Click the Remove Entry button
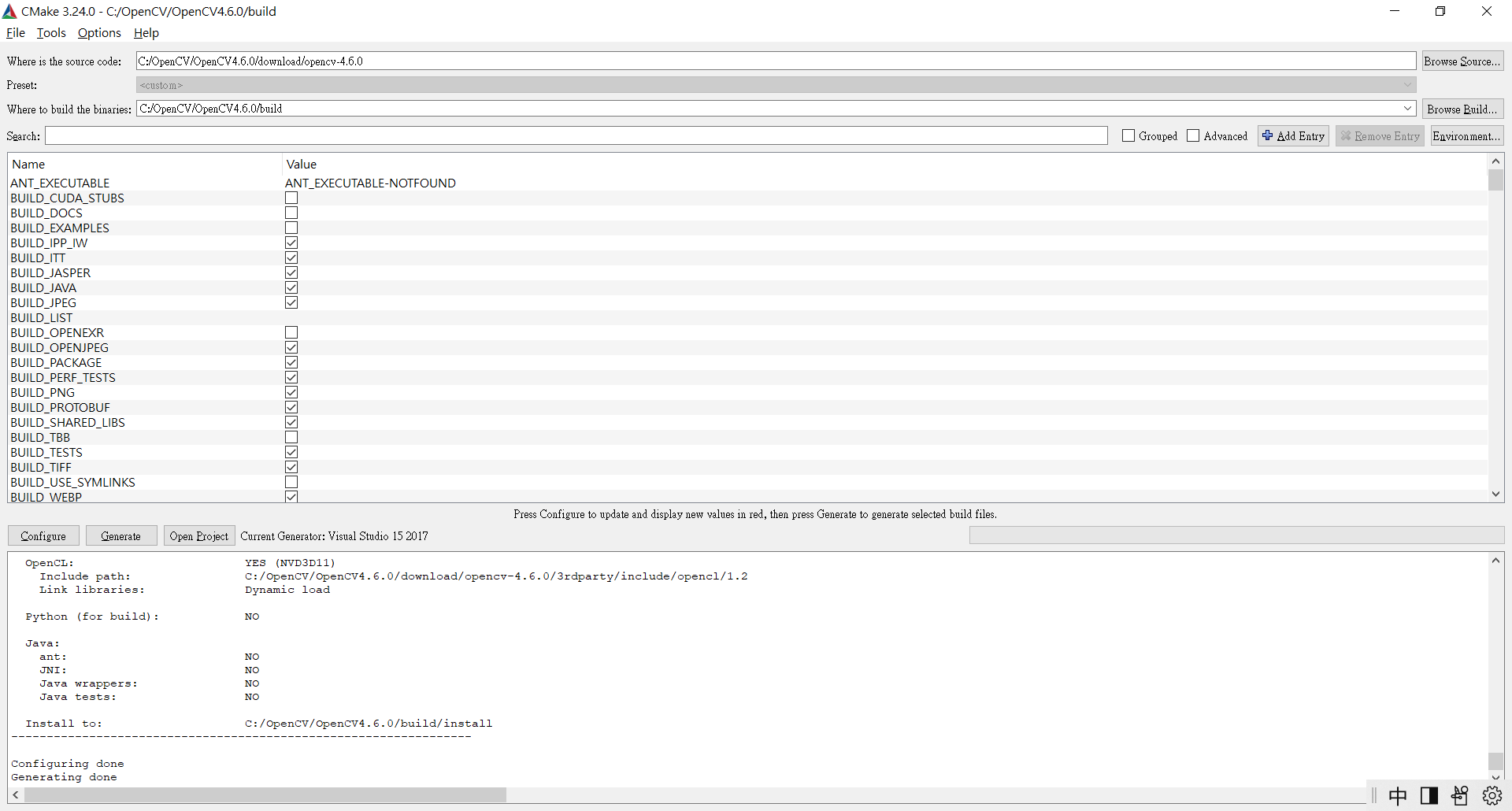Screen dimensions: 1512x811 1380,136
